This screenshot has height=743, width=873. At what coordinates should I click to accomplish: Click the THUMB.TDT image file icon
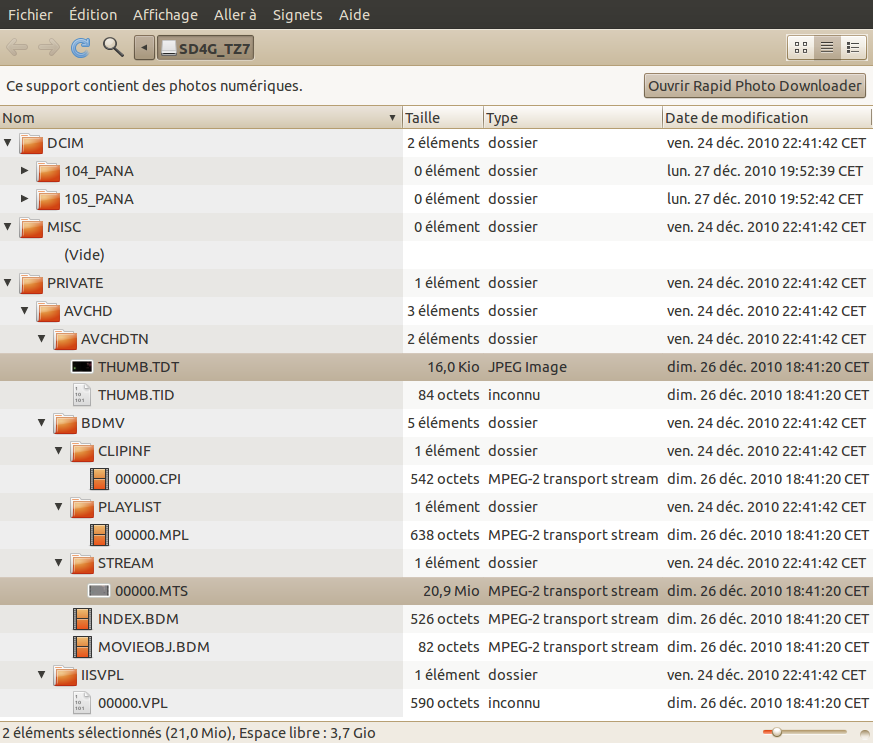coord(82,367)
